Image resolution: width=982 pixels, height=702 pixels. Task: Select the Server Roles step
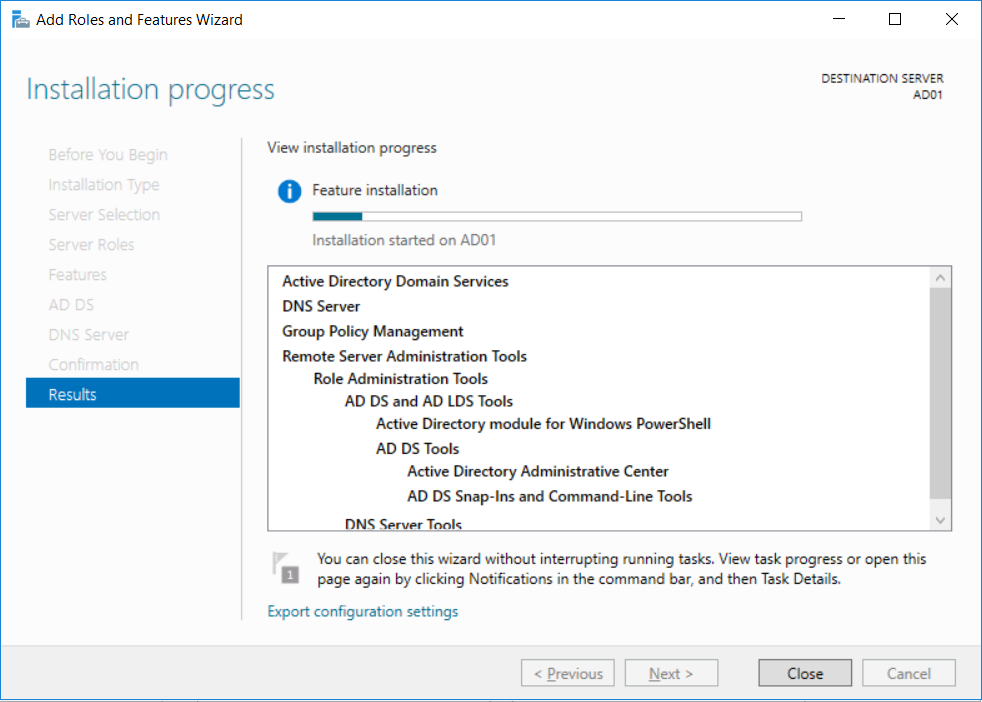coord(91,245)
